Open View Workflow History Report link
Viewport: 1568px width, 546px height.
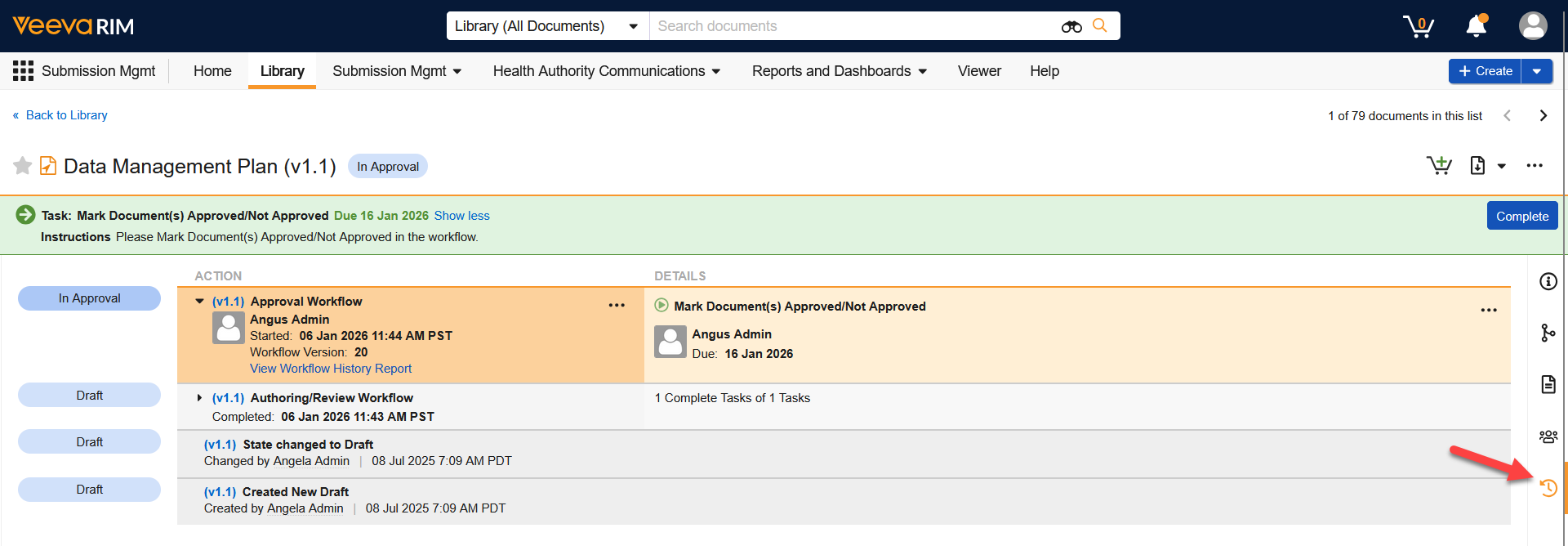coord(331,369)
